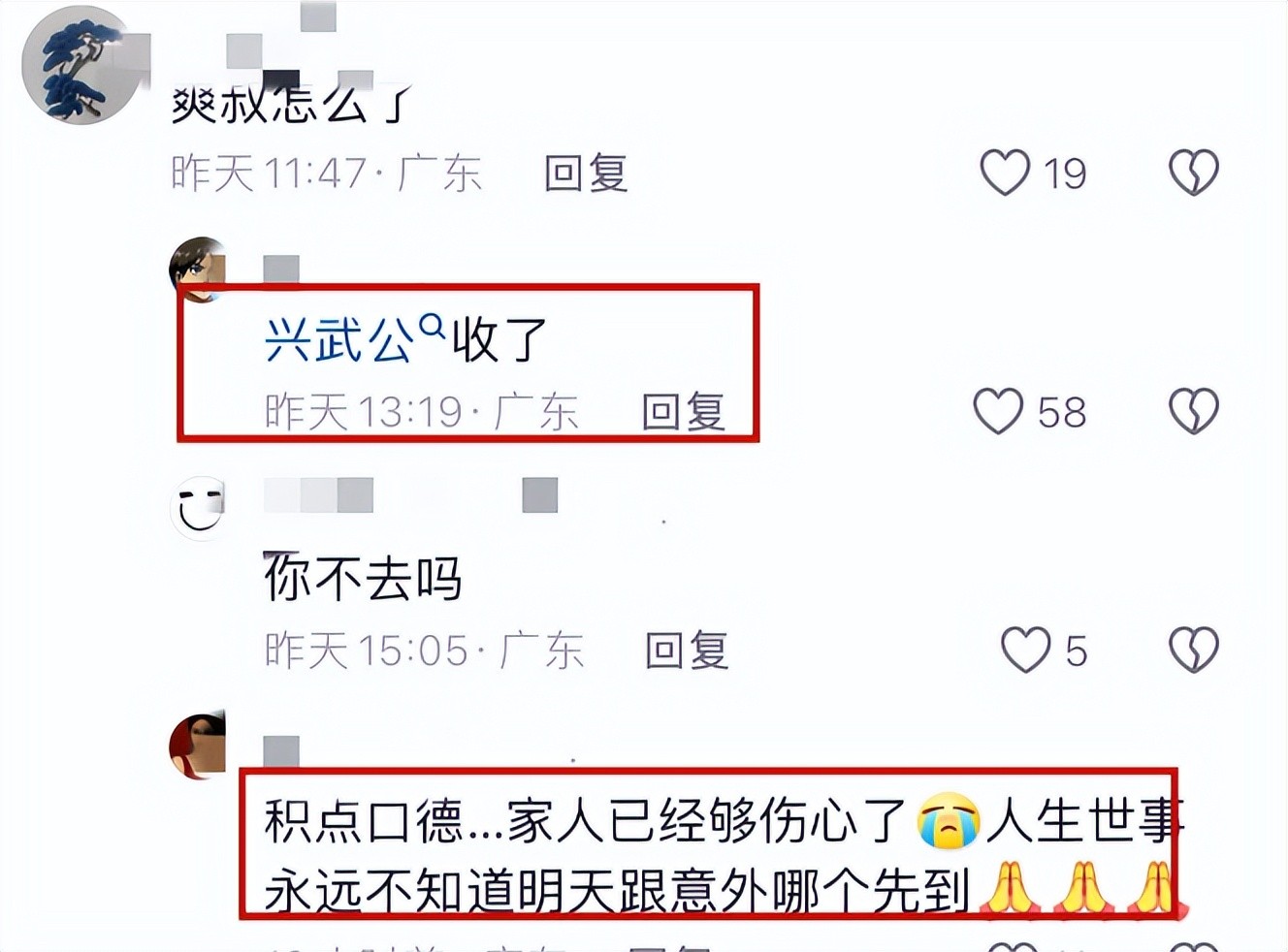
Task: Open the 兴武公 highlighted search term link
Action: (x=339, y=340)
